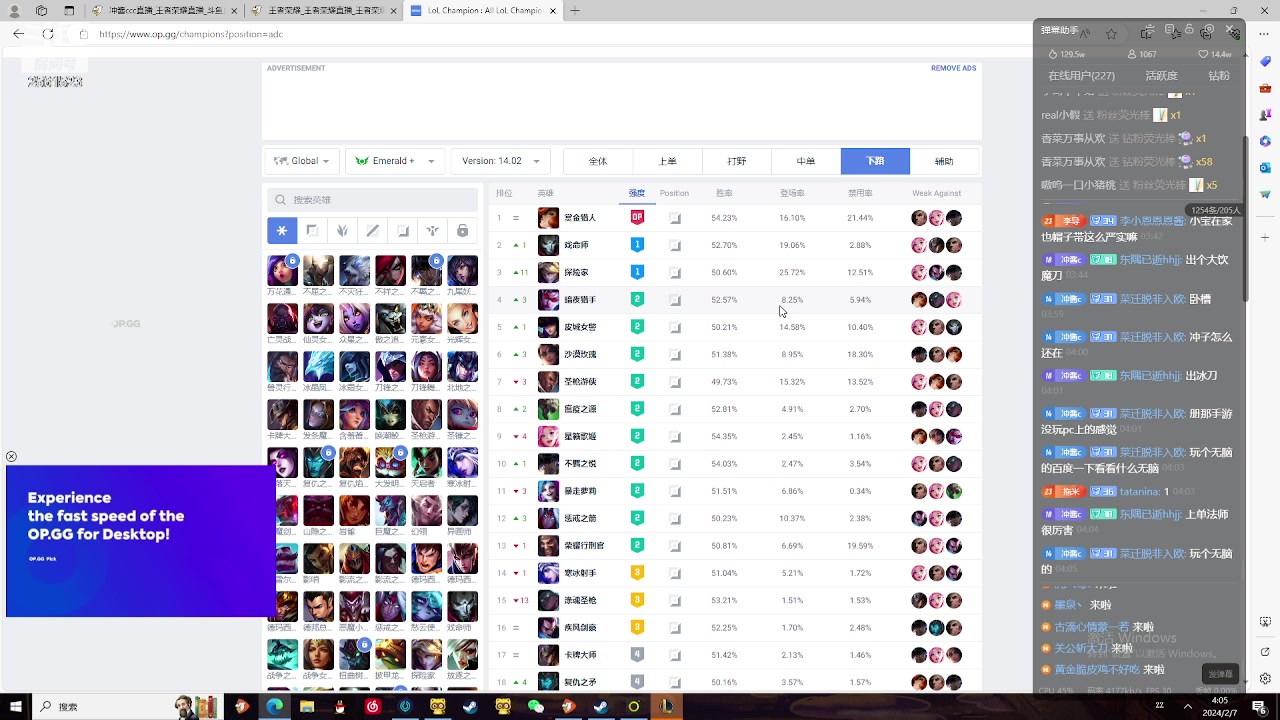Click the REMOVE ADS link
This screenshot has width=1280, height=720.
point(953,68)
